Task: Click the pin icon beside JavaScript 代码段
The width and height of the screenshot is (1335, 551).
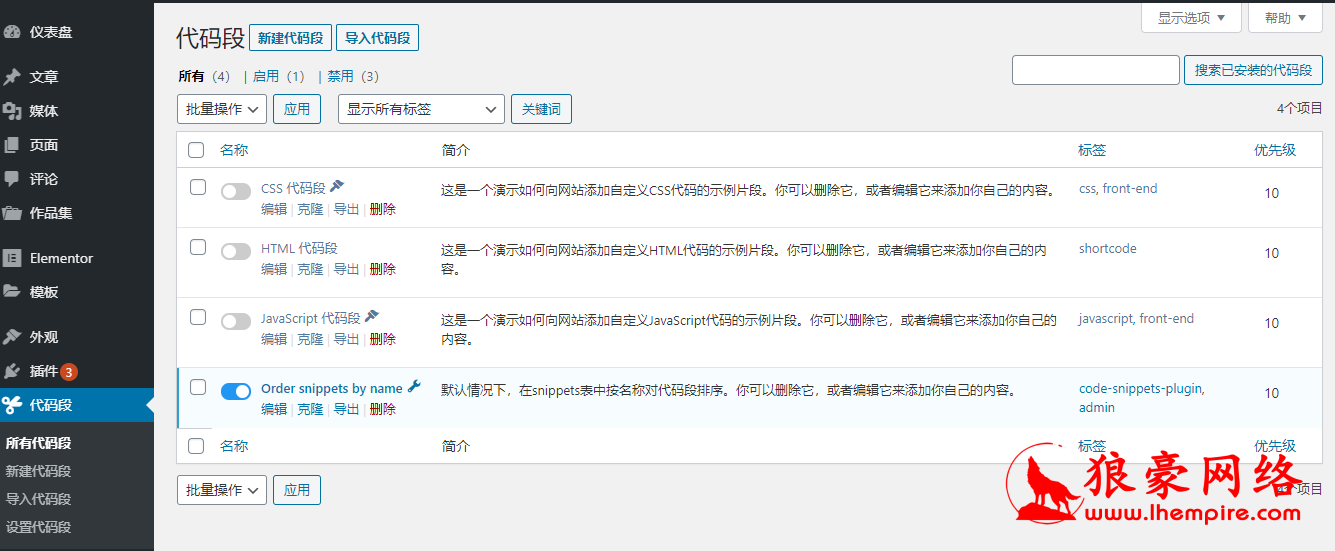Action: pos(372,316)
